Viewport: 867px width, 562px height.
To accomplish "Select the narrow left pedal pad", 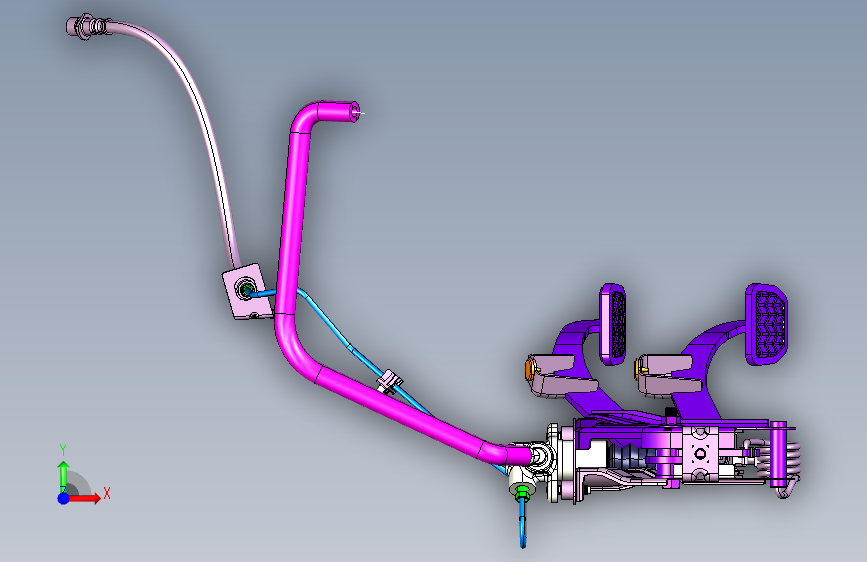I will point(613,324).
